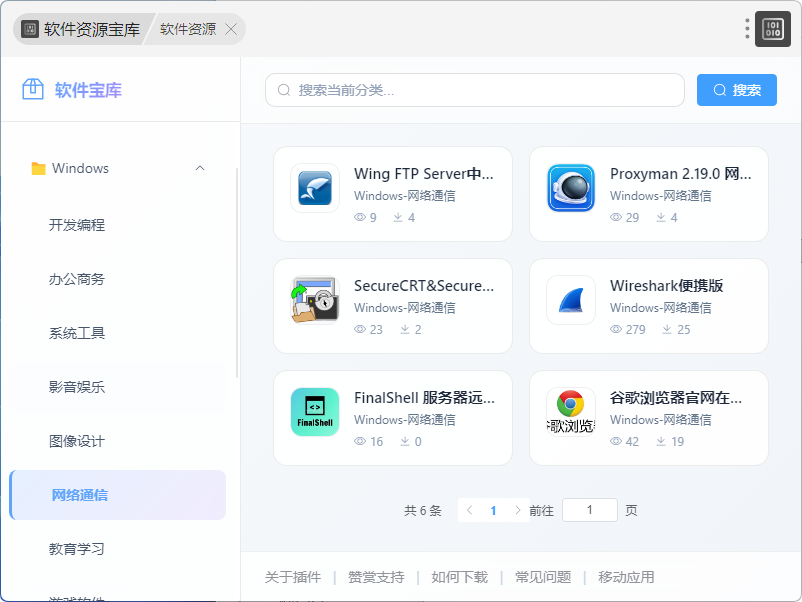Open the SecureCRT app icon
The height and width of the screenshot is (602, 802).
tap(315, 300)
